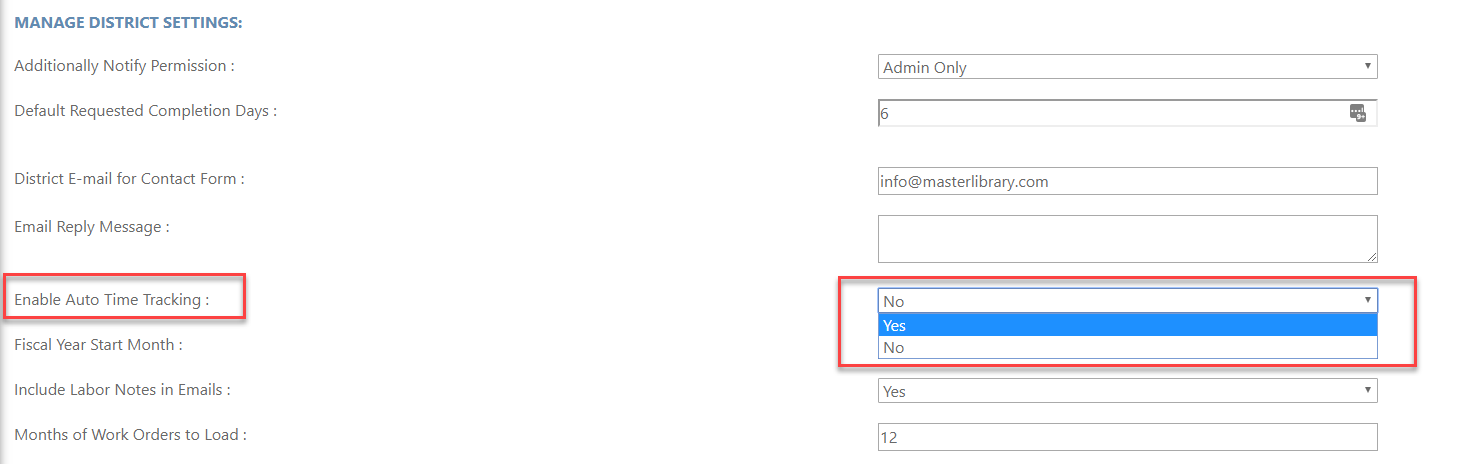Click the Default Requested Completion Days label
The width and height of the screenshot is (1475, 464).
point(145,110)
